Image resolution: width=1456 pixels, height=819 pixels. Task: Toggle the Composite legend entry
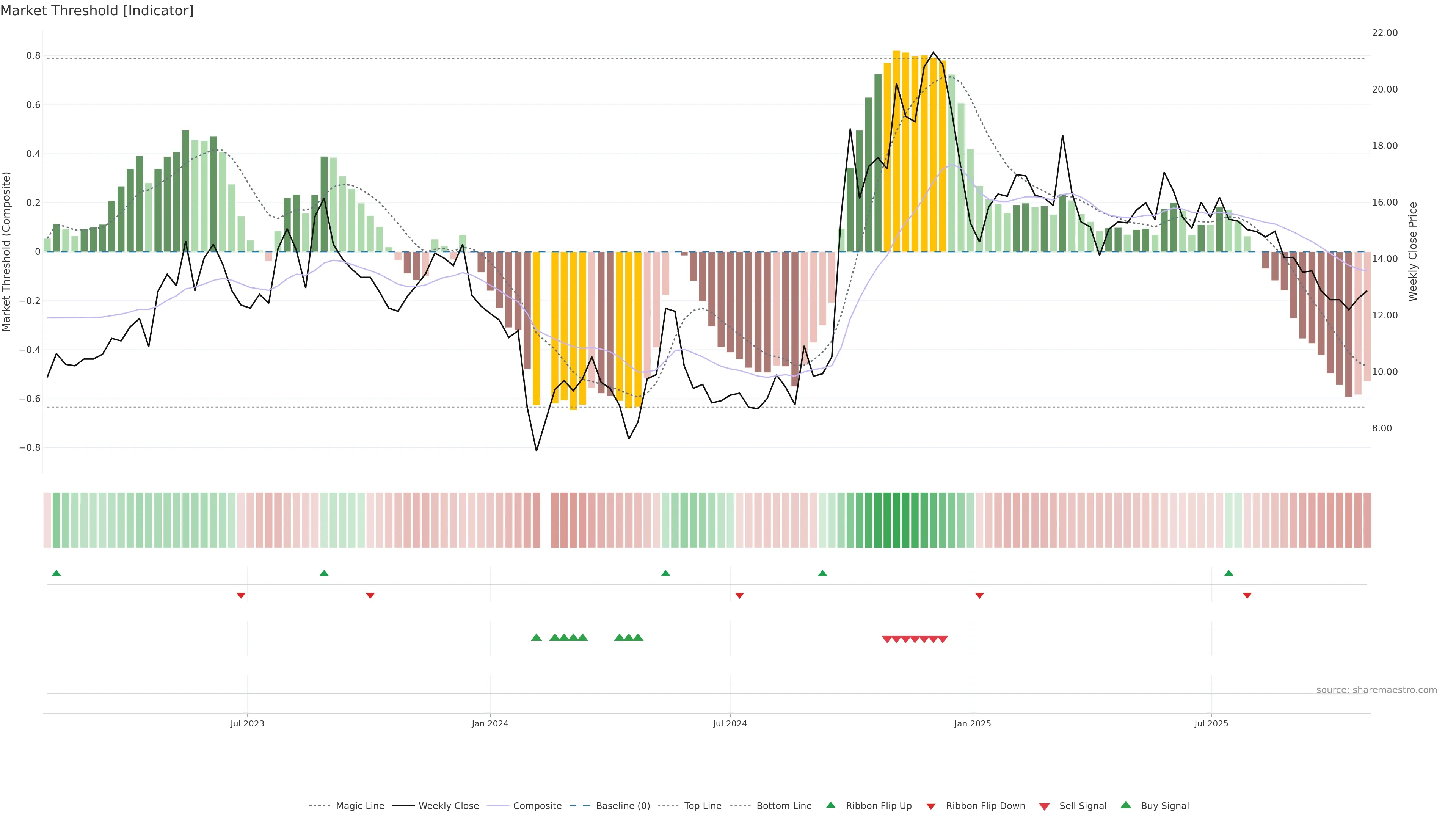tap(537, 806)
